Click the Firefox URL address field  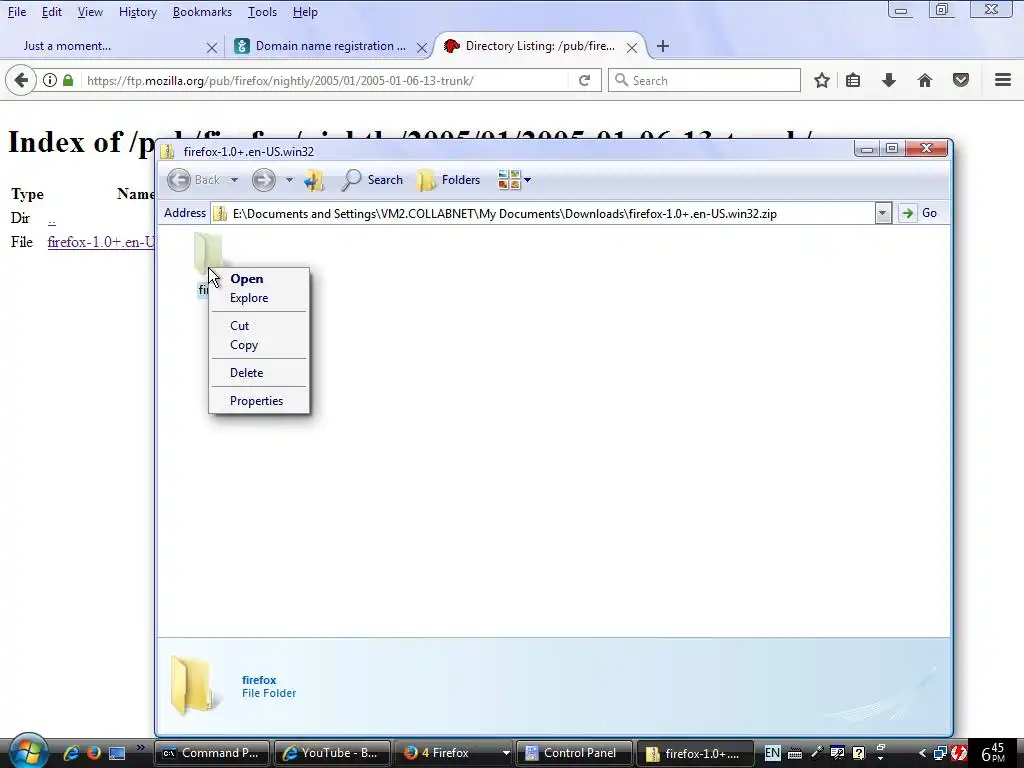click(x=324, y=80)
